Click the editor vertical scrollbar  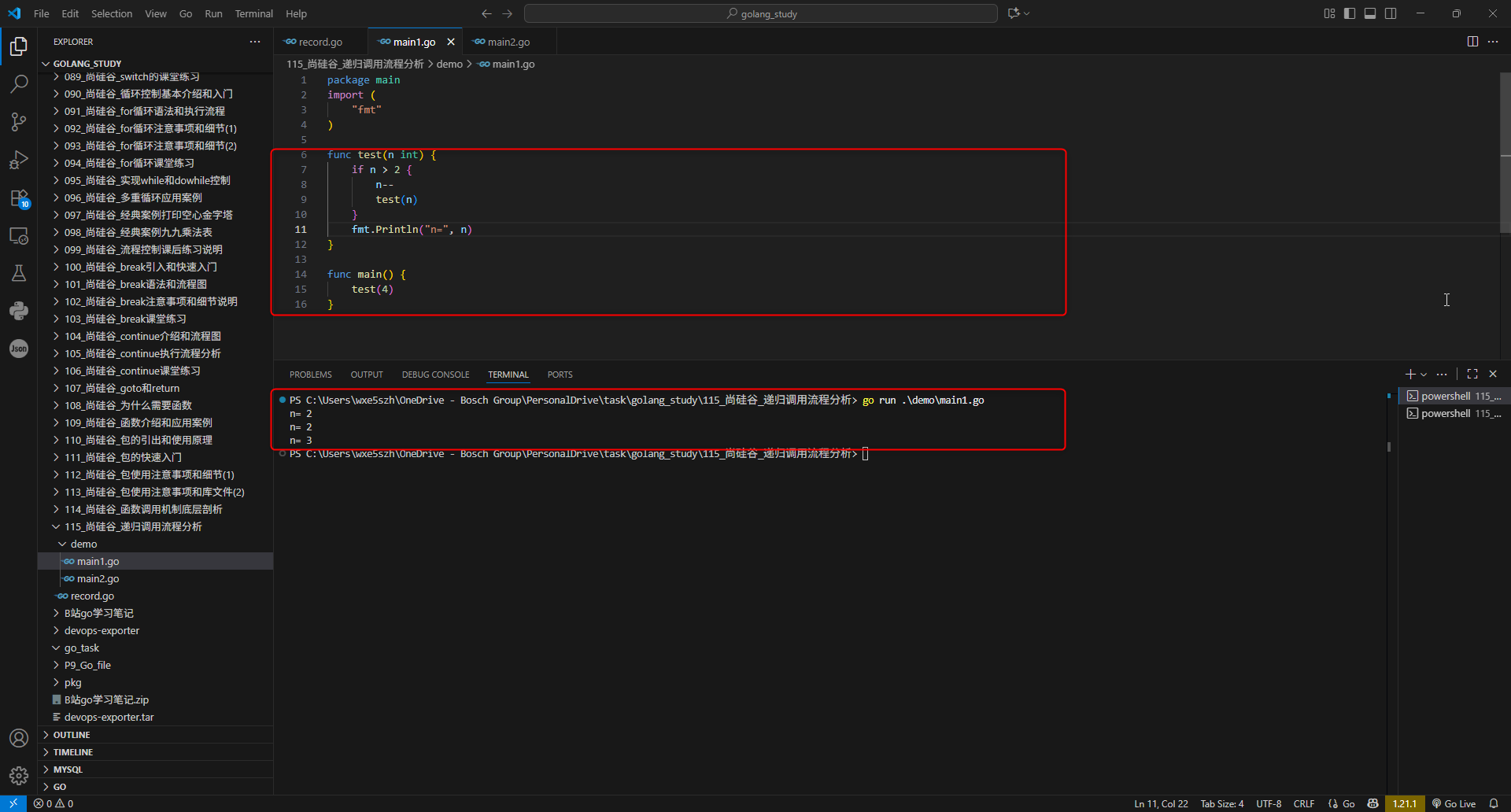pos(1505,153)
